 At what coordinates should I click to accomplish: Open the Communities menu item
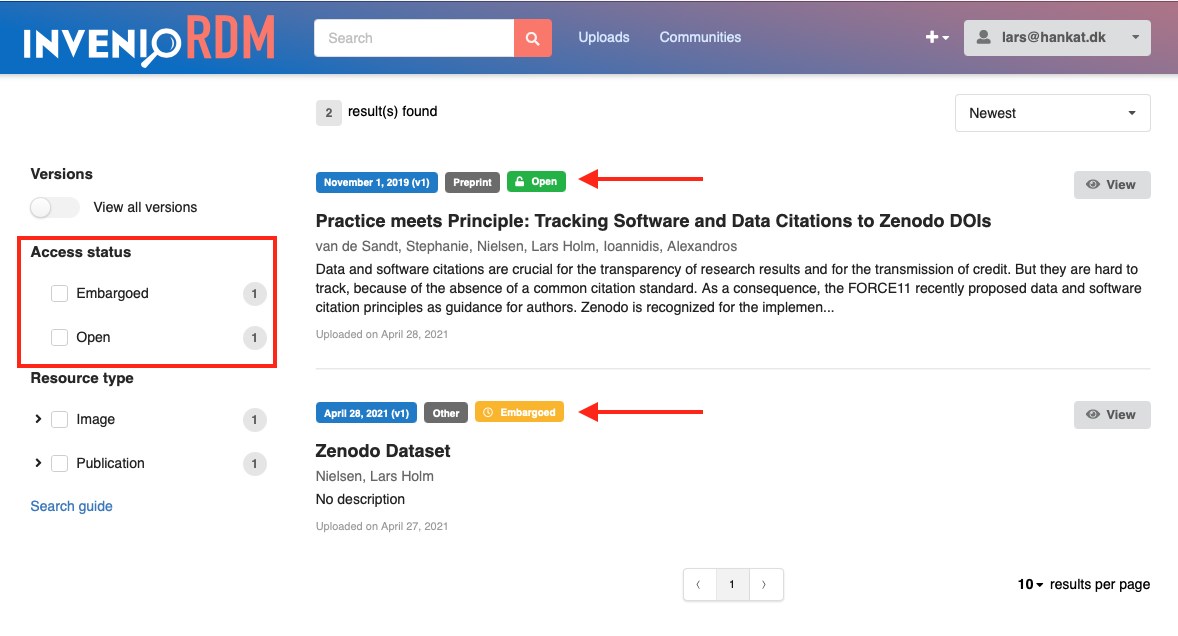click(700, 38)
